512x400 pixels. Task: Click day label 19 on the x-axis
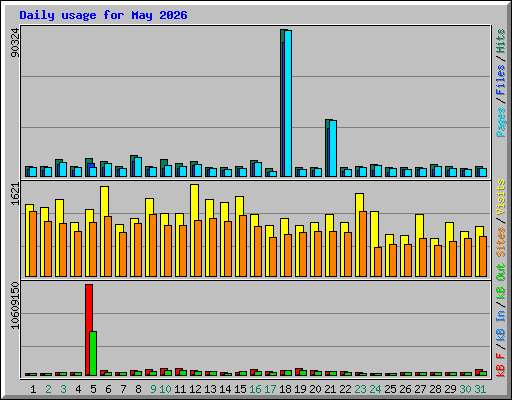[x=300, y=389]
